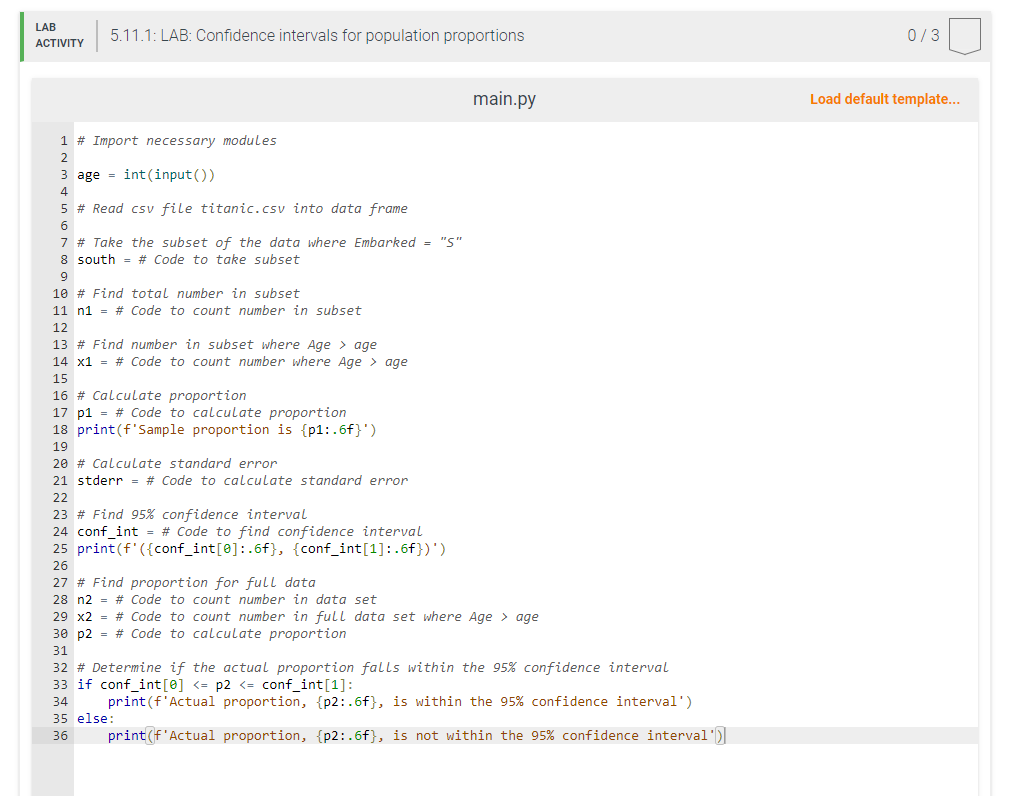Click line number 36 in the gutter
Viewport: 1013px width, 796px height.
click(x=60, y=735)
